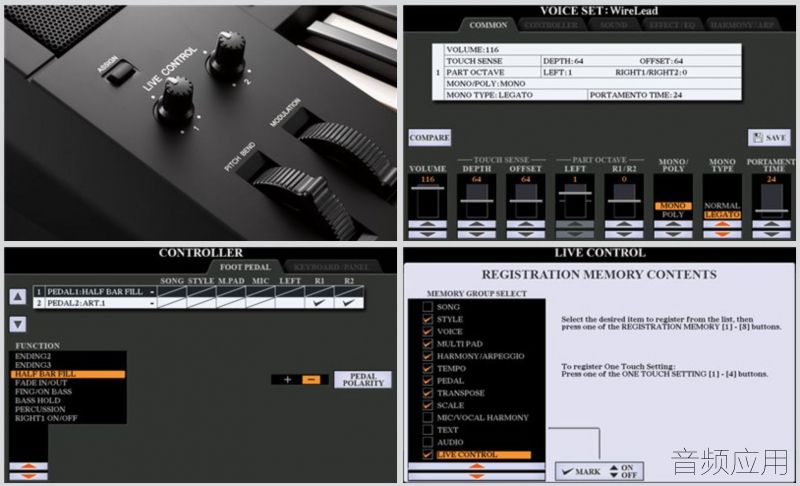Toggle highlighted LIVE CONTROL checkbox
Screen dimensions: 800x486
coord(428,454)
